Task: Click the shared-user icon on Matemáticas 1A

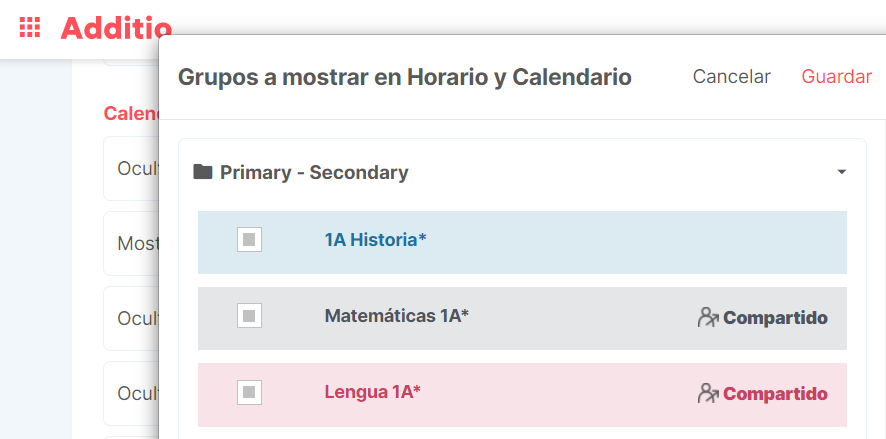Action: 708,318
